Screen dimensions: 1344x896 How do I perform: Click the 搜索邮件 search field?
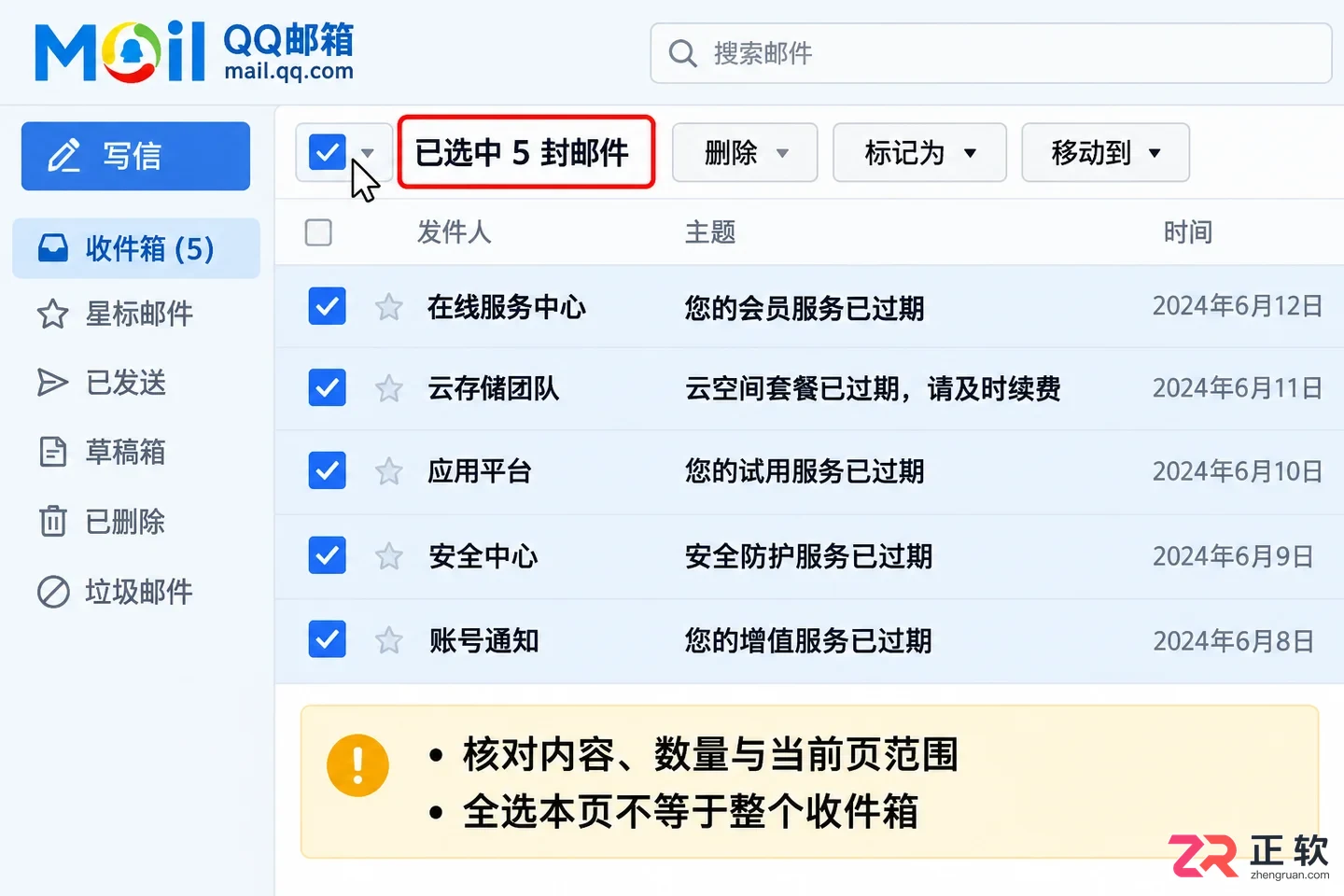[991, 54]
